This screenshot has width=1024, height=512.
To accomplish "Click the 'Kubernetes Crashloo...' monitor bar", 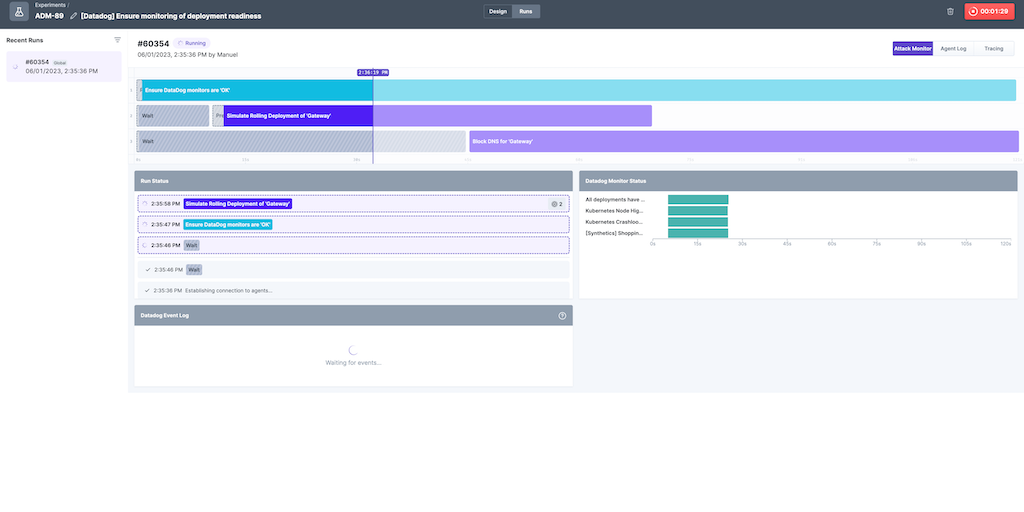I will [x=697, y=222].
